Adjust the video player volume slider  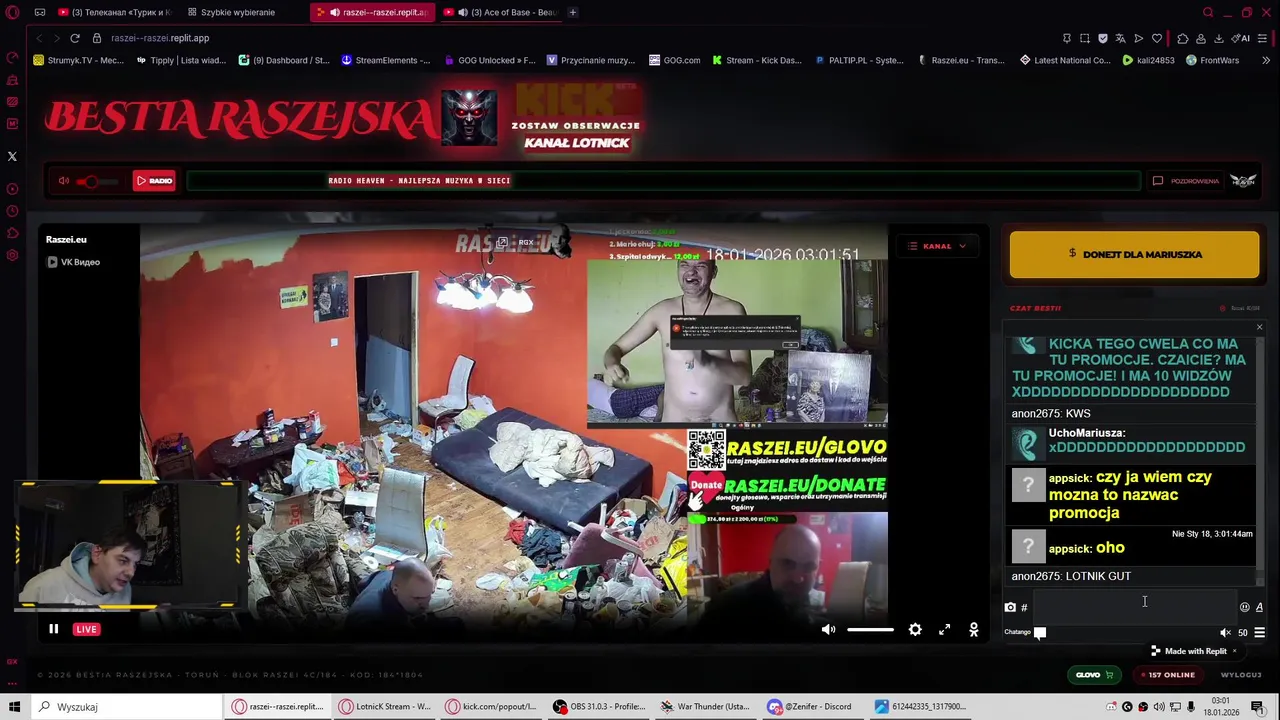870,629
